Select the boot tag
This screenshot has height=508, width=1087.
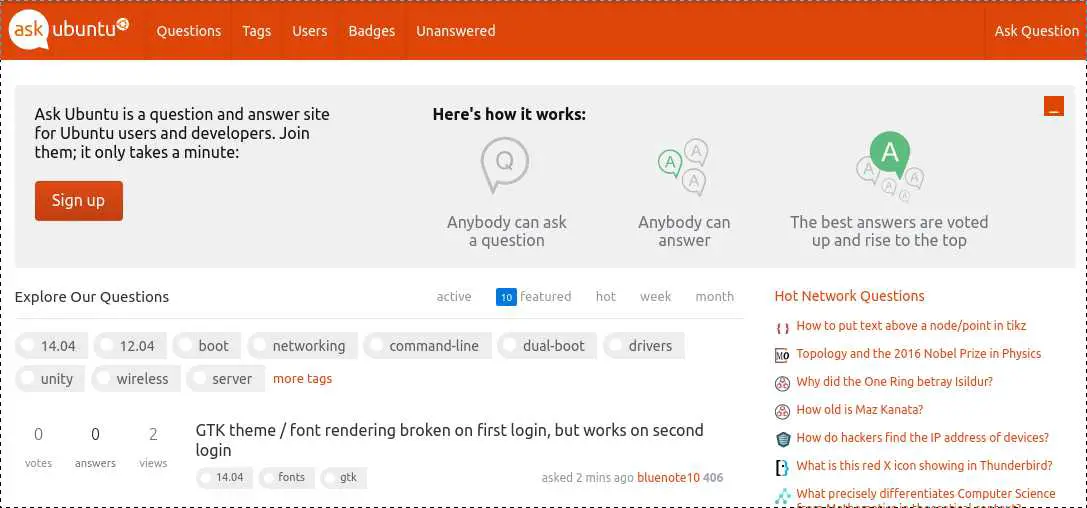[x=207, y=346]
